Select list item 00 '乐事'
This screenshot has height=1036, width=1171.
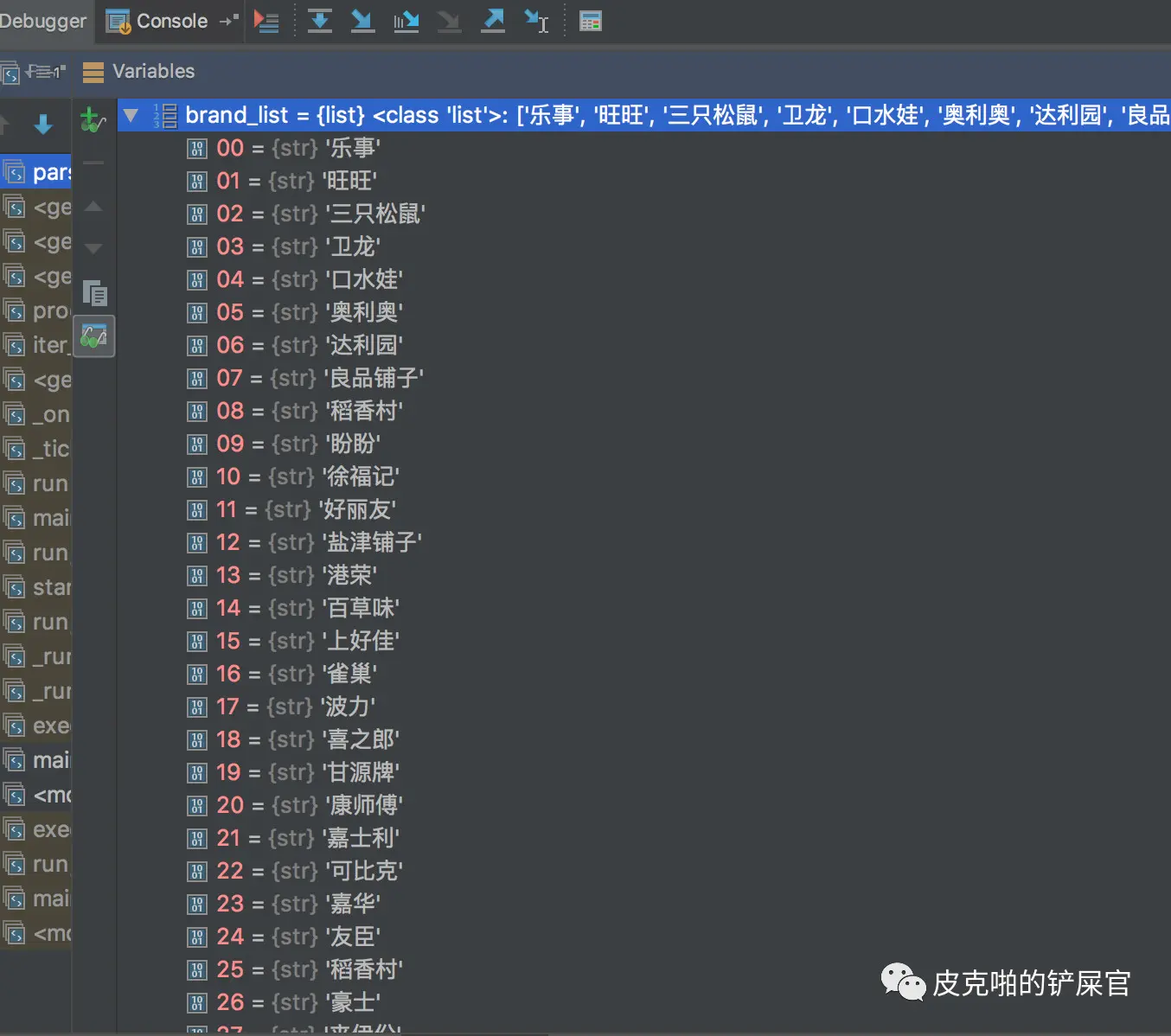pyautogui.click(x=643, y=148)
